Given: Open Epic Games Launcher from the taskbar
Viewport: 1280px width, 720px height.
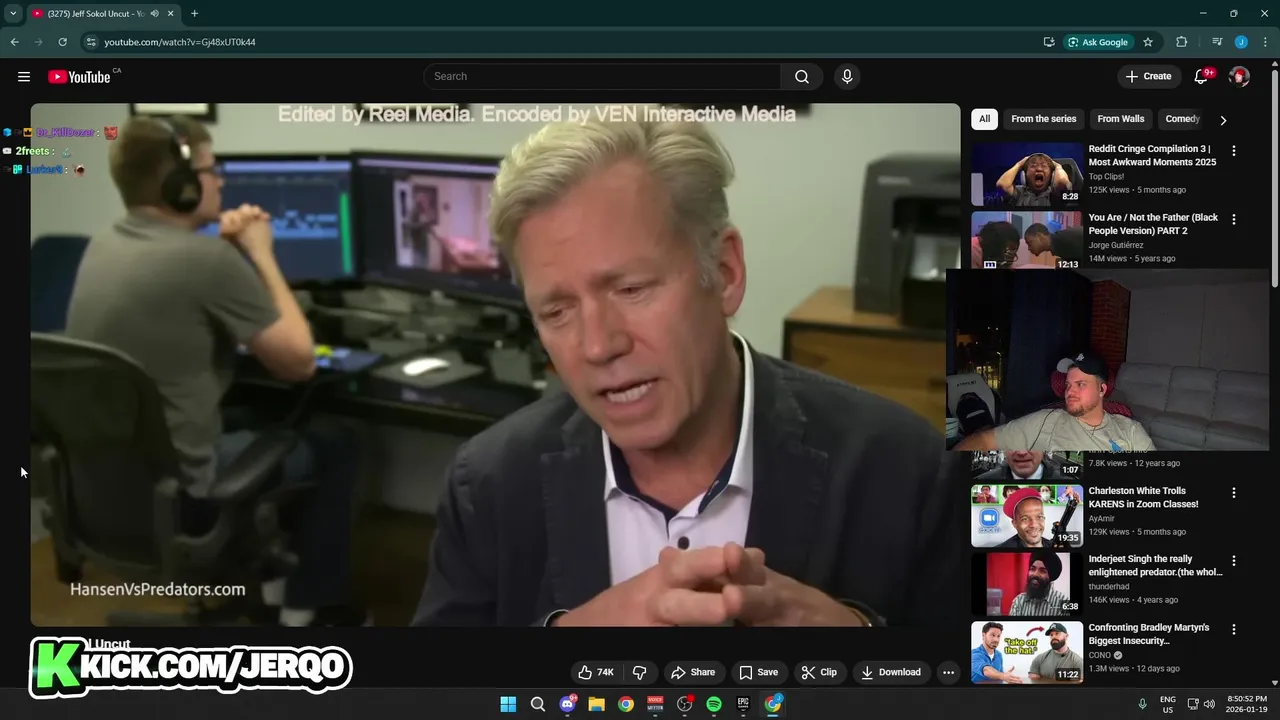Looking at the screenshot, I should (744, 704).
